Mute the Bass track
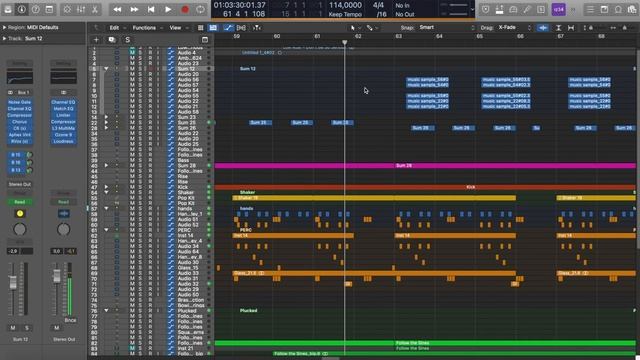640x360 pixels. coord(132,160)
